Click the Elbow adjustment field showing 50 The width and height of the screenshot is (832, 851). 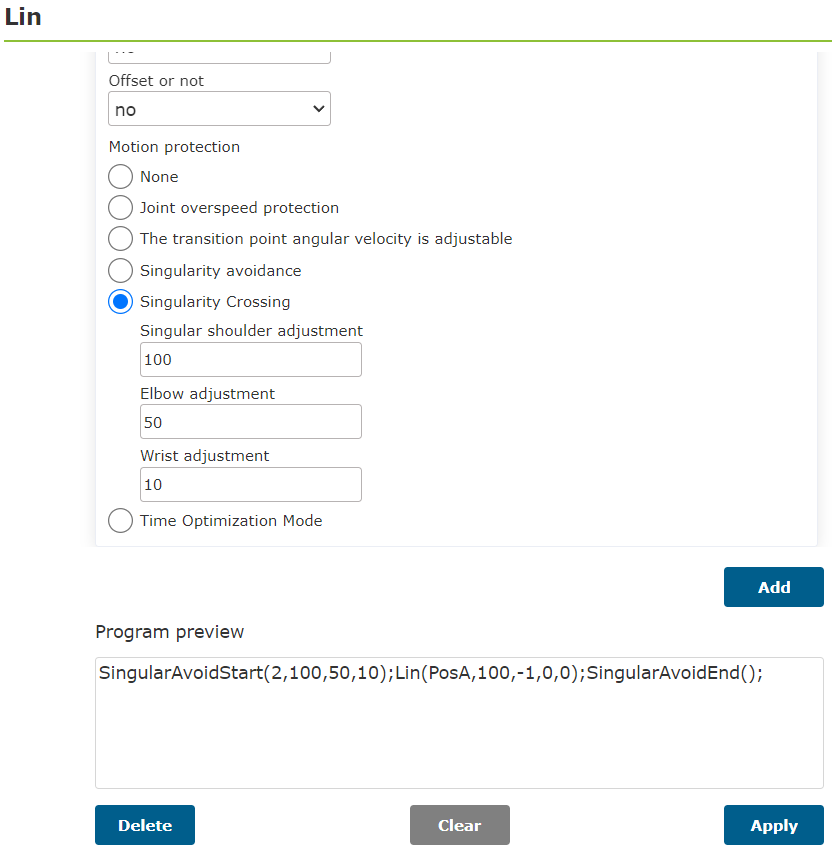[251, 422]
